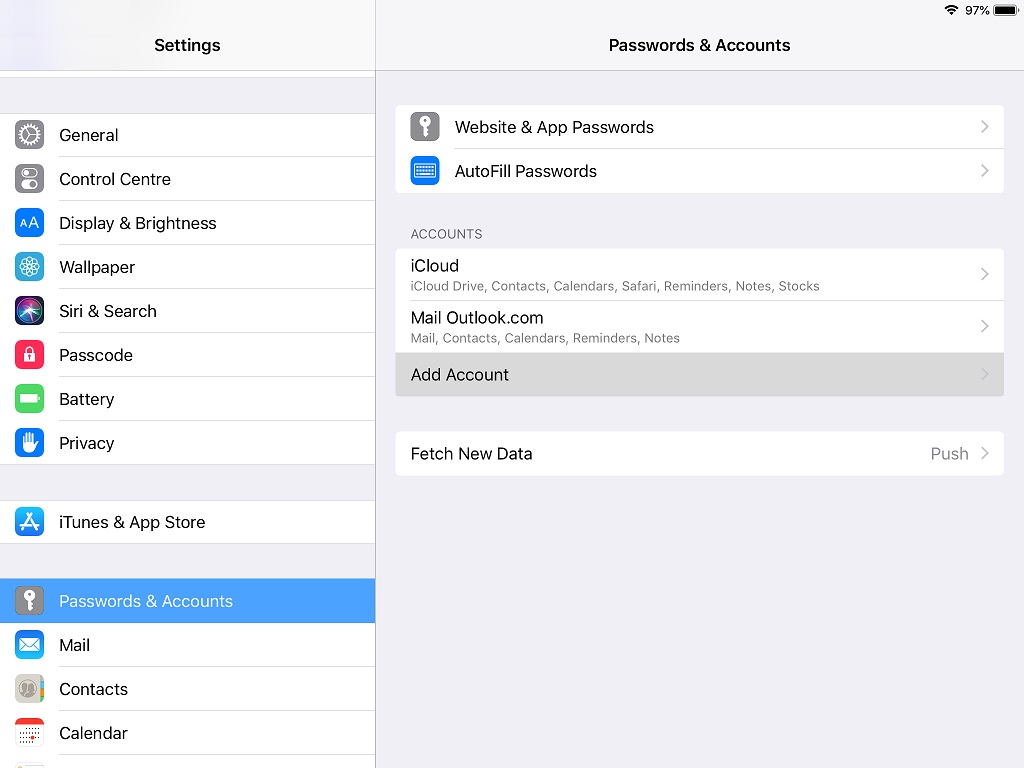Tap Add Account
Image resolution: width=1024 pixels, height=768 pixels.
pos(699,374)
